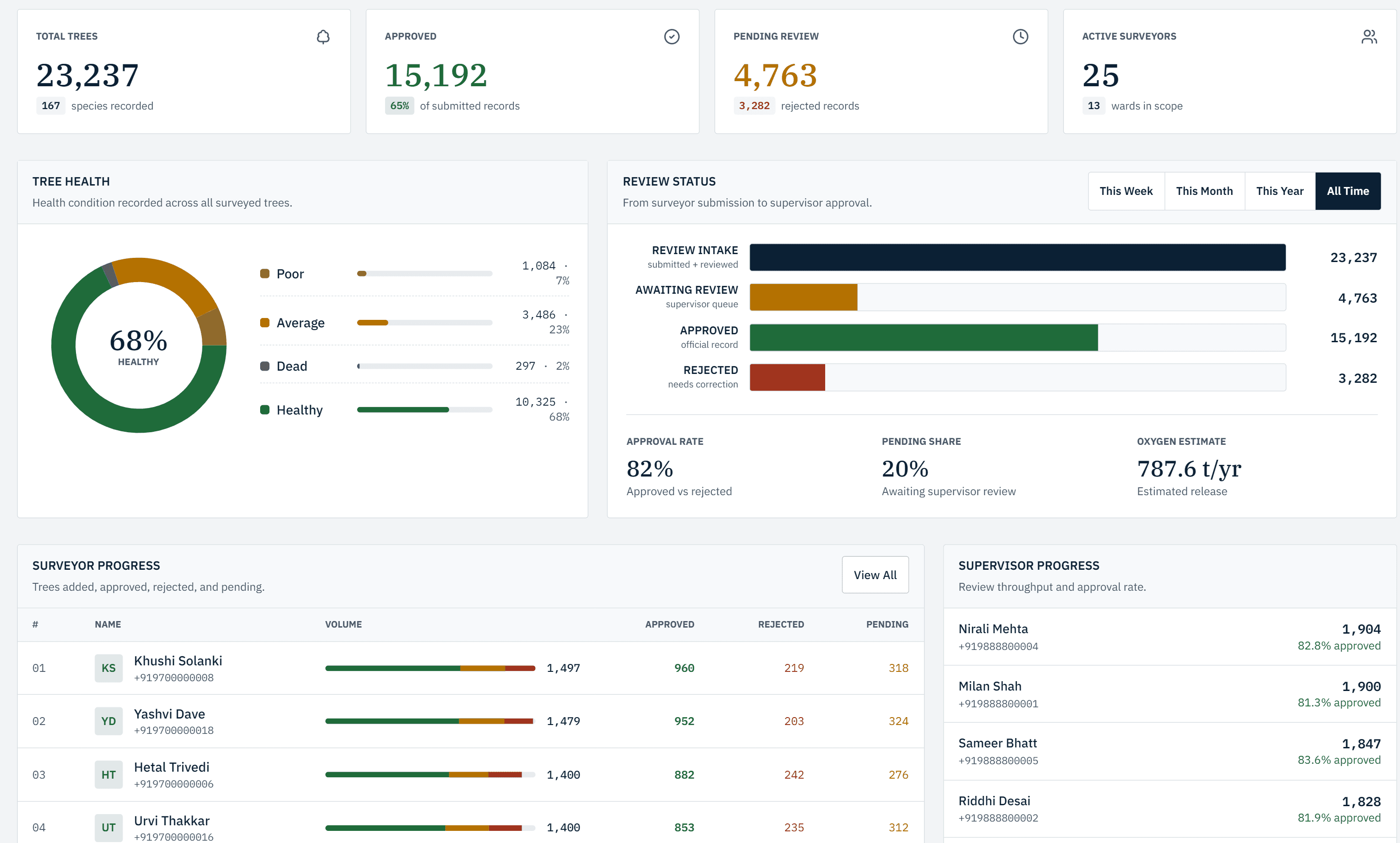Click Yashvi Dave's volume bar
The image size is (1400, 843).
pyautogui.click(x=430, y=721)
